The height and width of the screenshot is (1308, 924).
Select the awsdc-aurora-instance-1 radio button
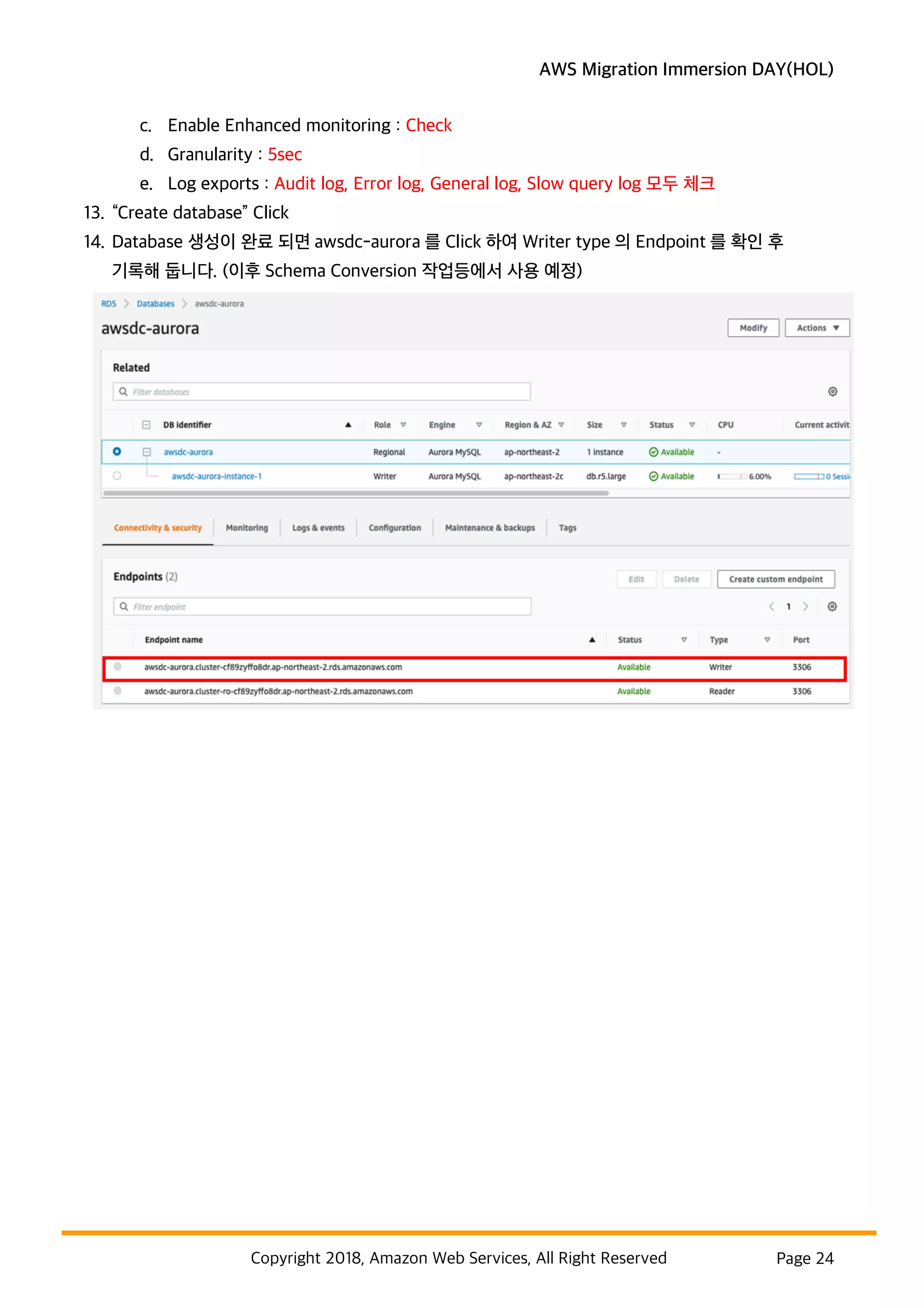click(x=117, y=476)
